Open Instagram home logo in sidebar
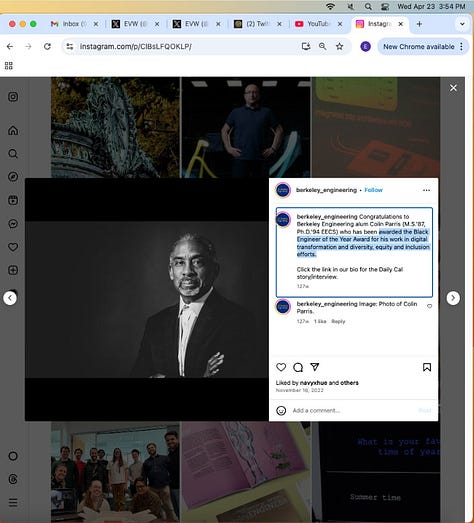Screen dimensions: 474x523 [13, 97]
